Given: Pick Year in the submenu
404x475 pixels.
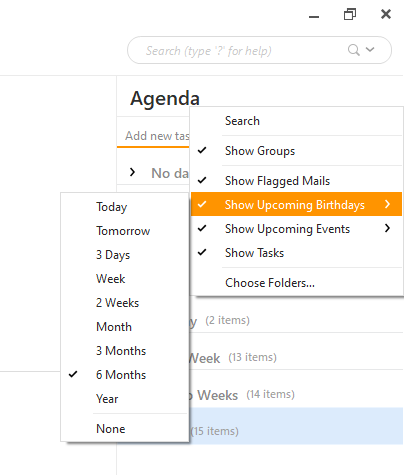Looking at the screenshot, I should (x=125, y=399).
